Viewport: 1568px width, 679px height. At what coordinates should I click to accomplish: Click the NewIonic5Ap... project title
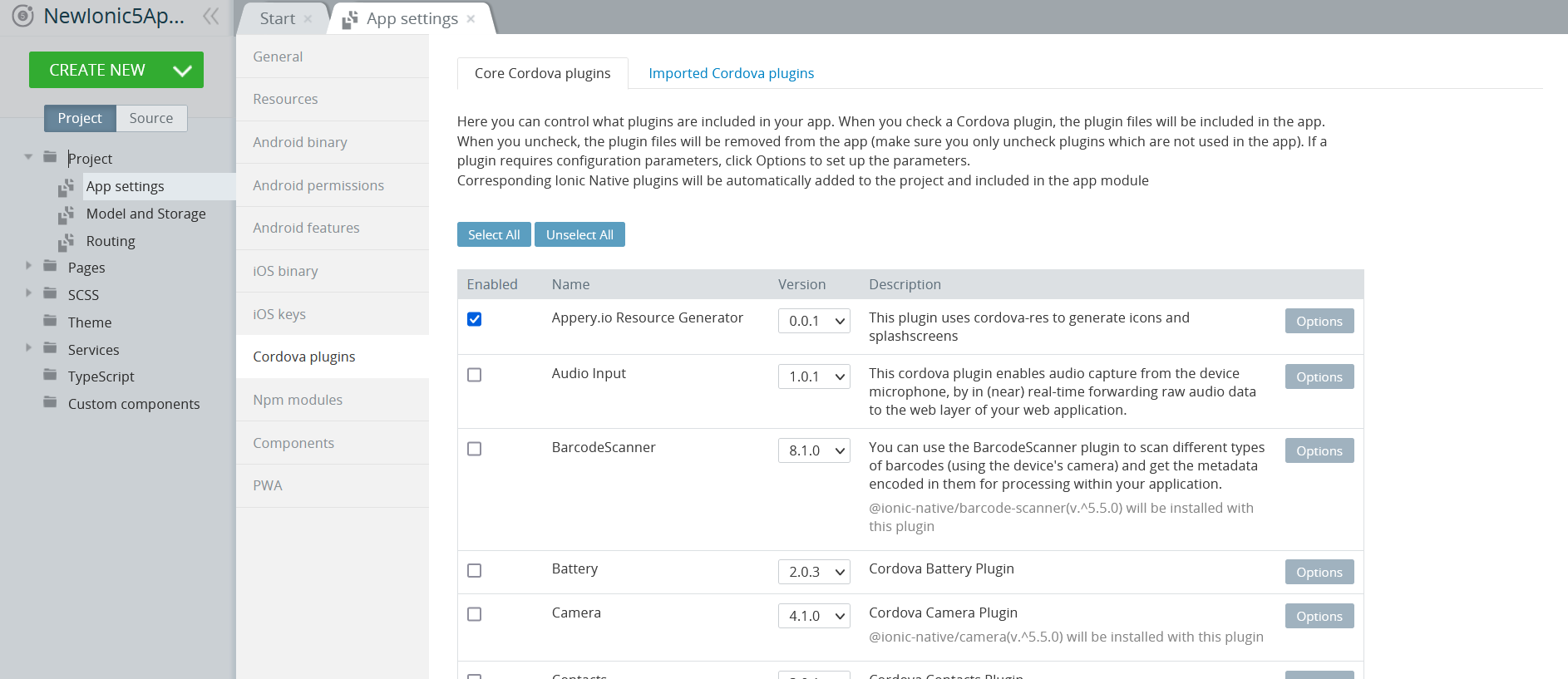tap(114, 16)
